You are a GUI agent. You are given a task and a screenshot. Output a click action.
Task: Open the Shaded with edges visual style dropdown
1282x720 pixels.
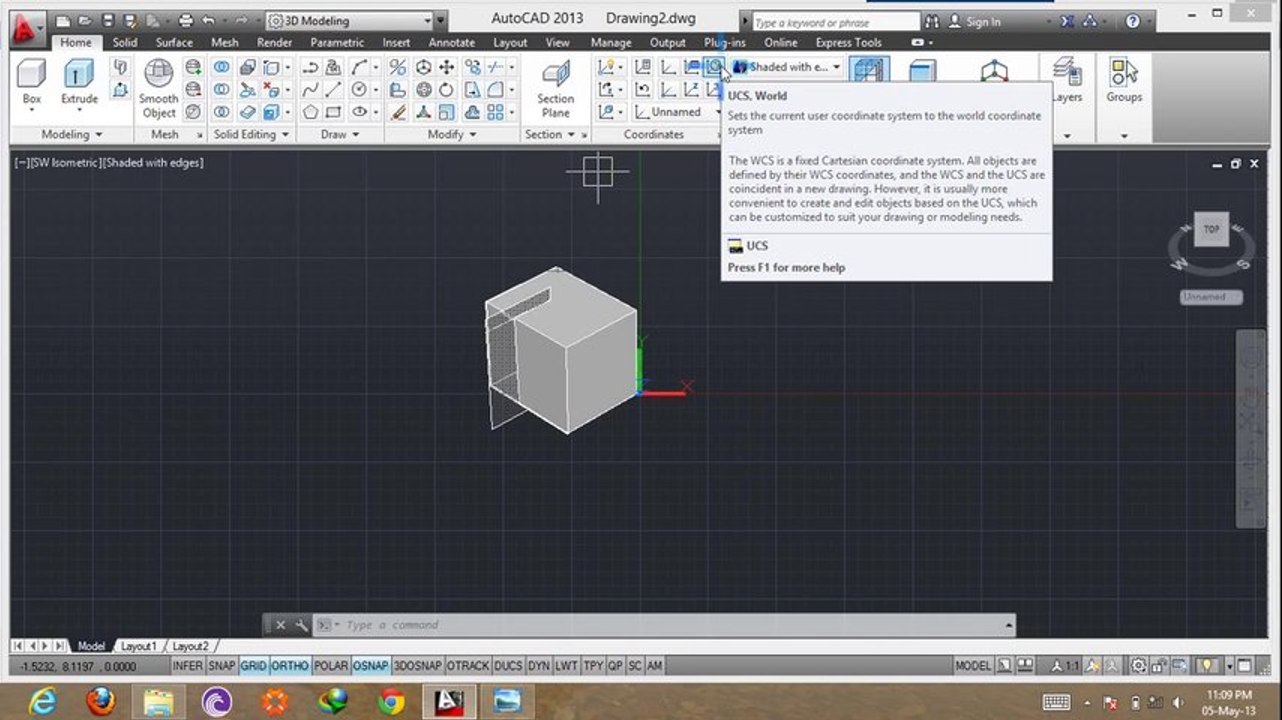(x=789, y=67)
